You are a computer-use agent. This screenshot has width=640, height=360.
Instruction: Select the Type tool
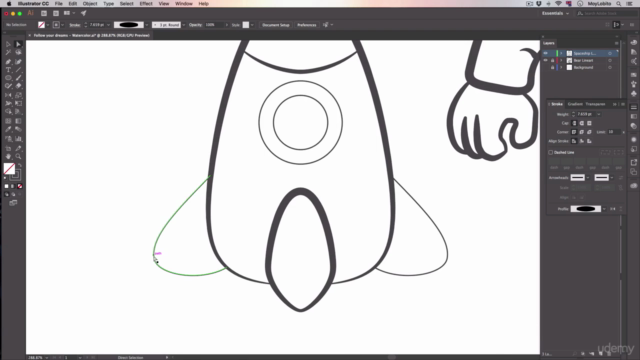[8, 70]
